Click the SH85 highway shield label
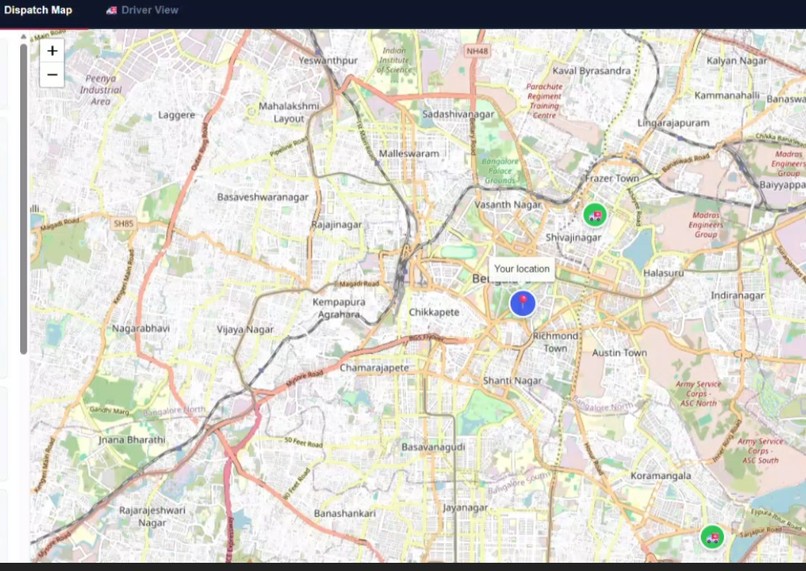 point(123,223)
